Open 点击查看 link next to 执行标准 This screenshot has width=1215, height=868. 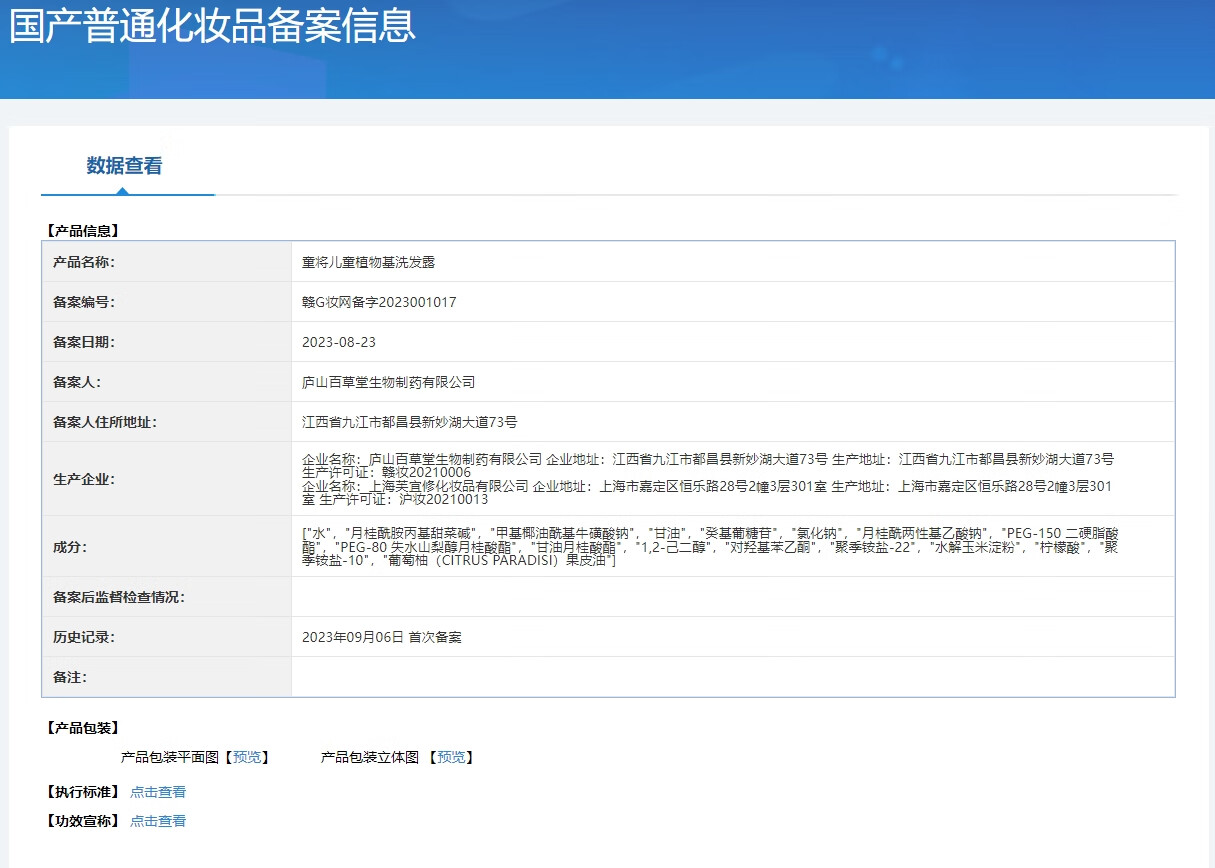[x=158, y=792]
